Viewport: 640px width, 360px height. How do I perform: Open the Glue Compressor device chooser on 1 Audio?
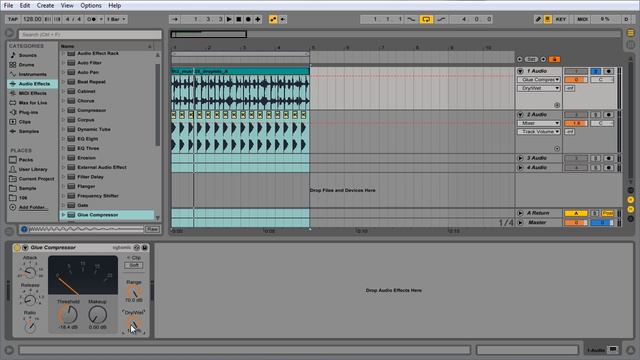pyautogui.click(x=539, y=80)
